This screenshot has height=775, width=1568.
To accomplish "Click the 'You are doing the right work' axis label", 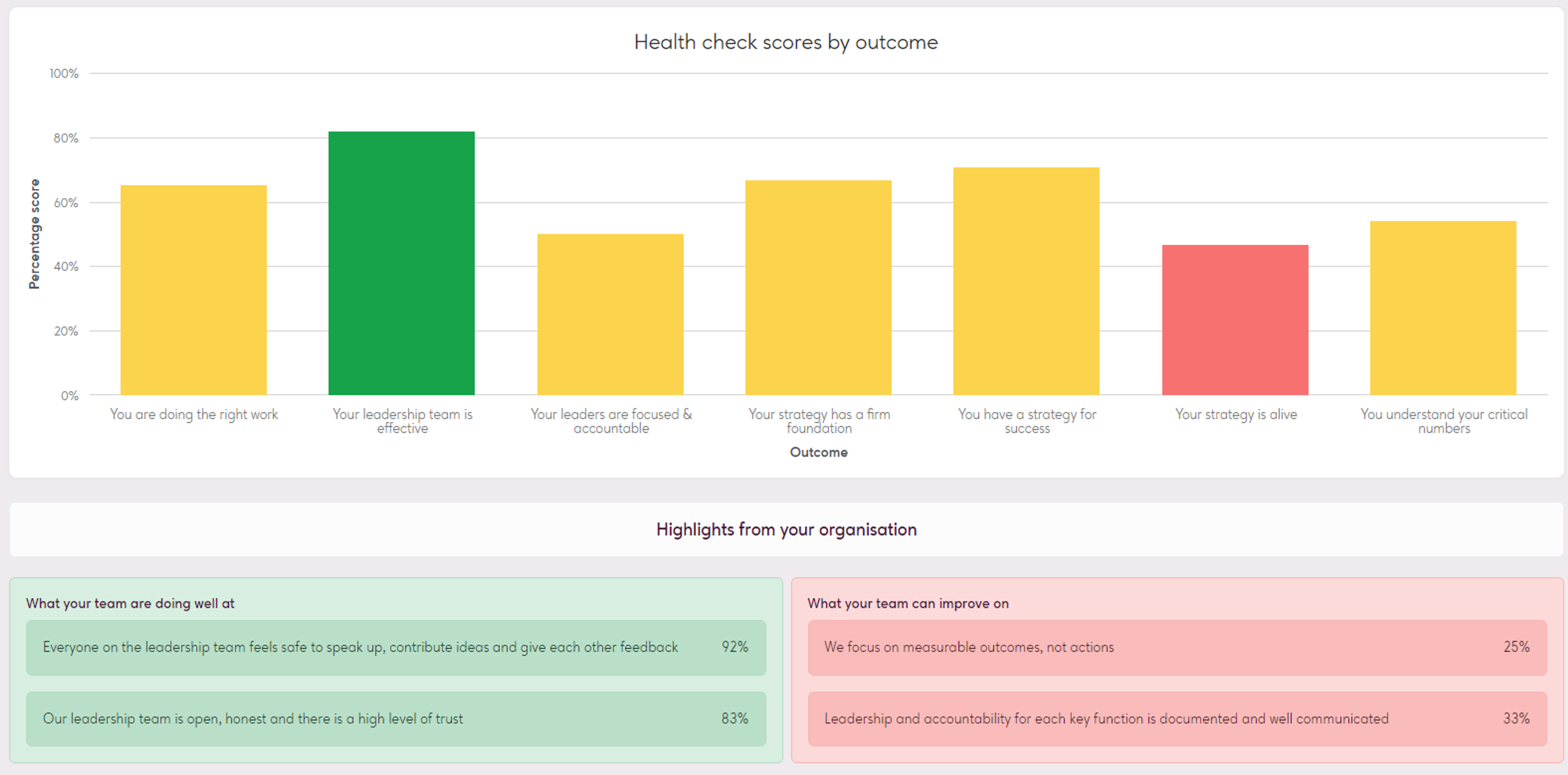I will [194, 414].
